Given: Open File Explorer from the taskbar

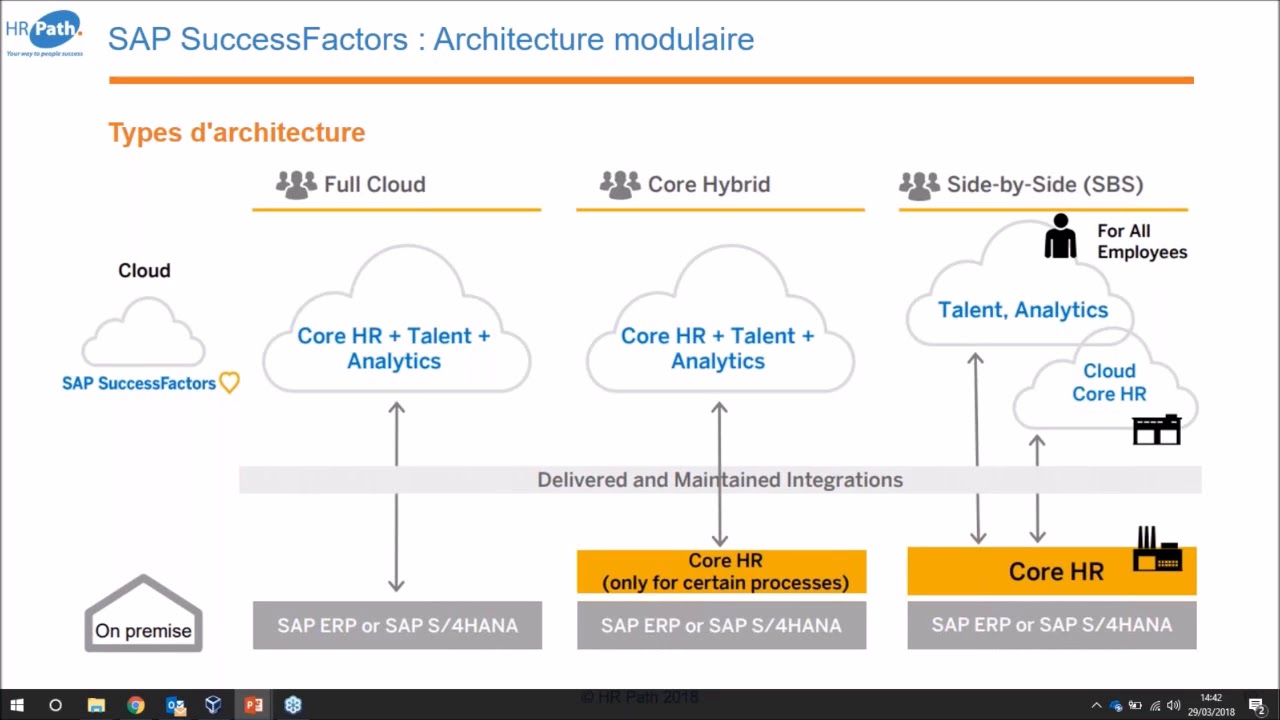Looking at the screenshot, I should pyautogui.click(x=96, y=705).
